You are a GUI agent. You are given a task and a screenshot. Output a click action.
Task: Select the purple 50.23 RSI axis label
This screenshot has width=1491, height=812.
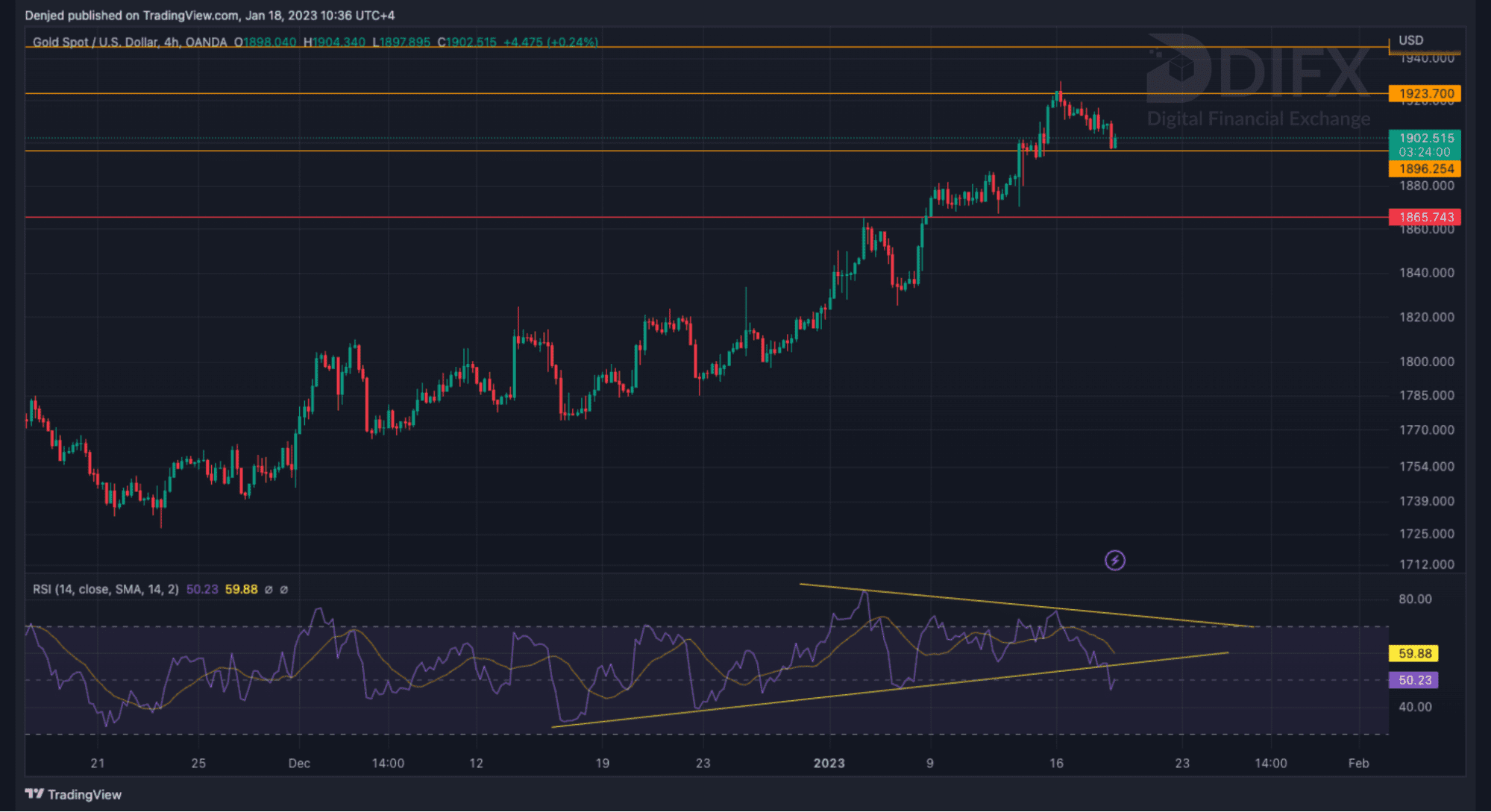coord(1413,680)
